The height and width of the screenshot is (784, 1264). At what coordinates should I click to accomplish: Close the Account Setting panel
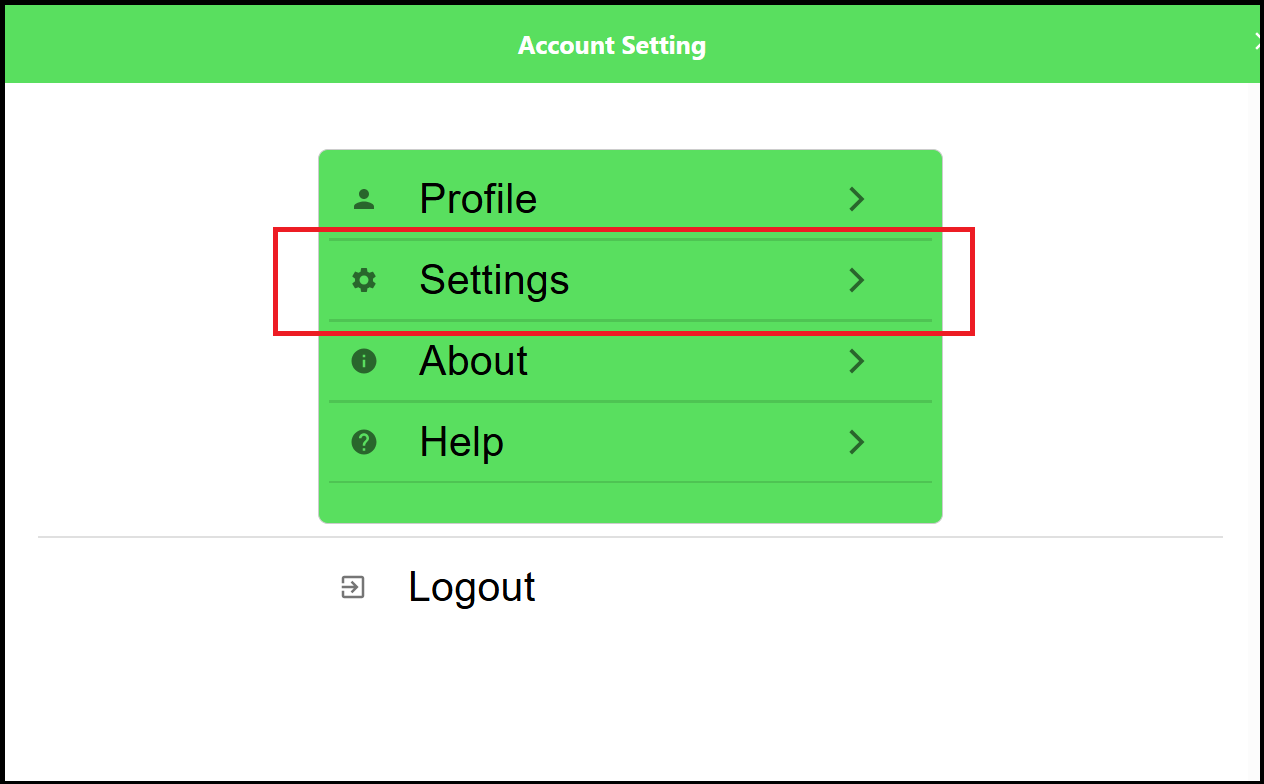[x=1257, y=41]
